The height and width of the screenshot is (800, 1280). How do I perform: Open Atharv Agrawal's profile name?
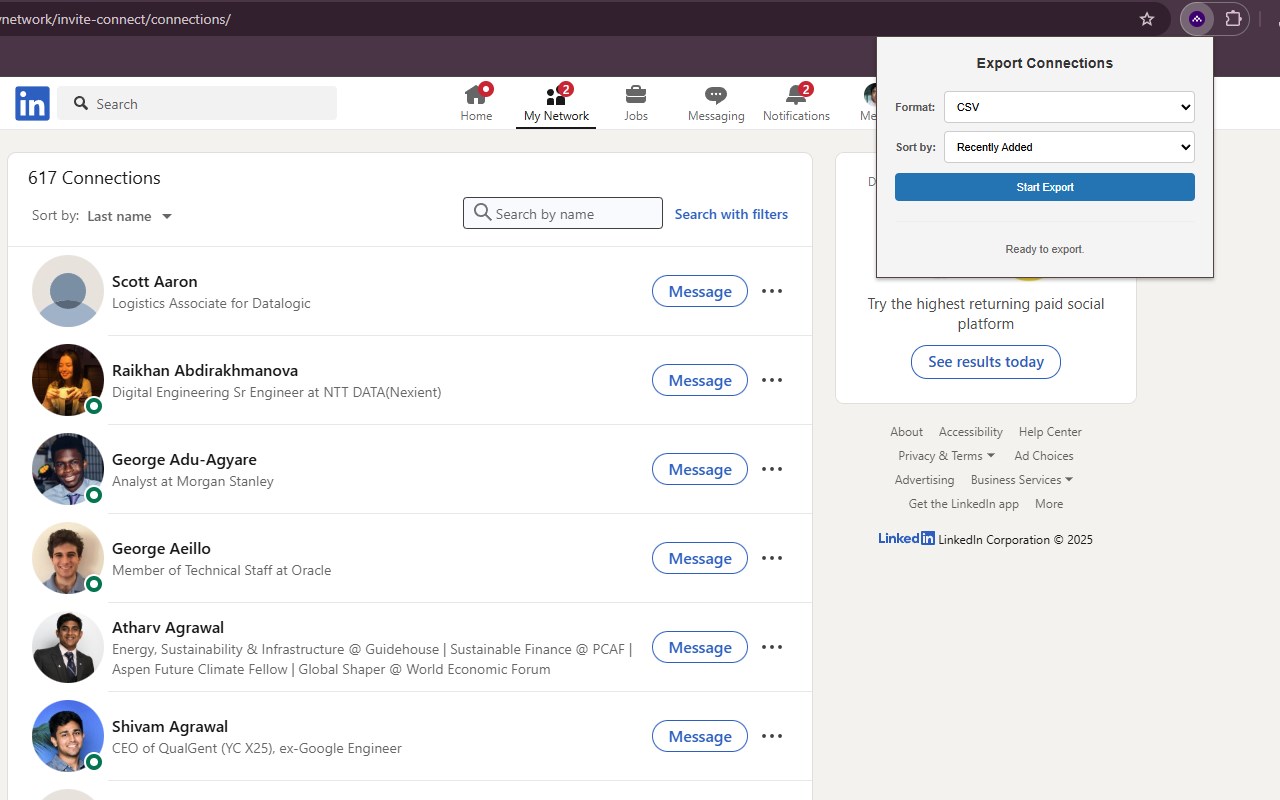[168, 627]
